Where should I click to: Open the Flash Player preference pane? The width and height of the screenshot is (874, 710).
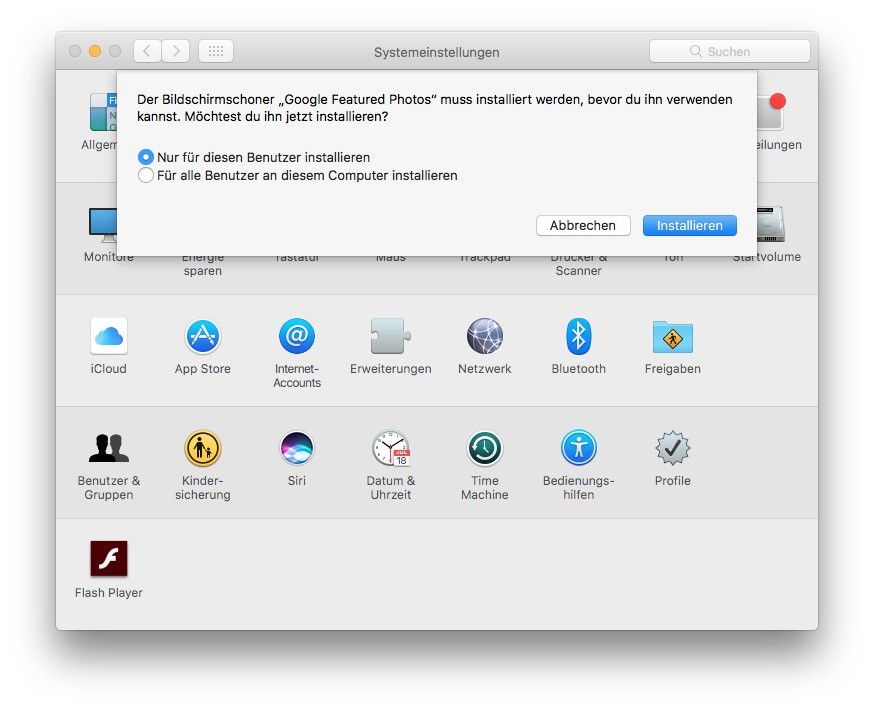point(108,557)
